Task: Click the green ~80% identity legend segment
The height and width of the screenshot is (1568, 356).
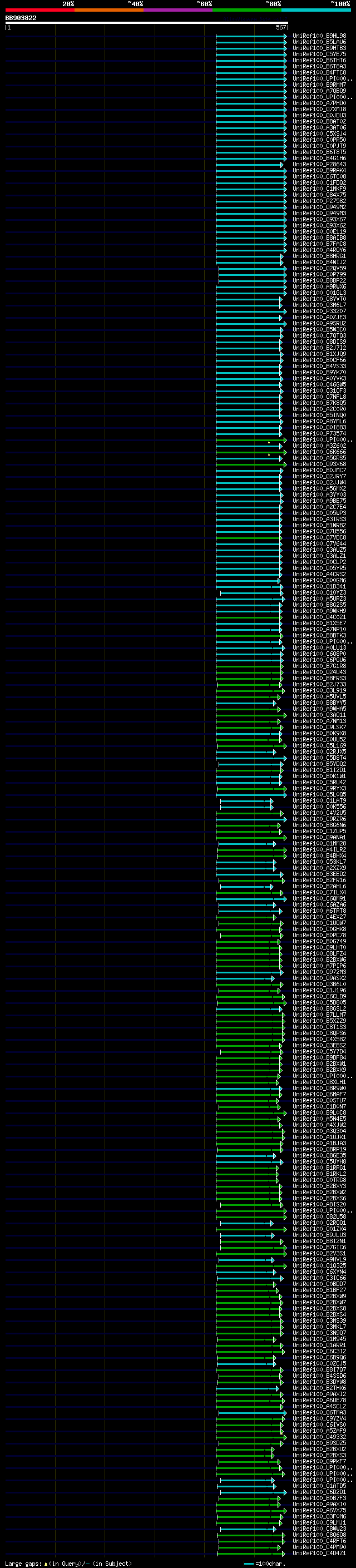Action: tap(247, 11)
